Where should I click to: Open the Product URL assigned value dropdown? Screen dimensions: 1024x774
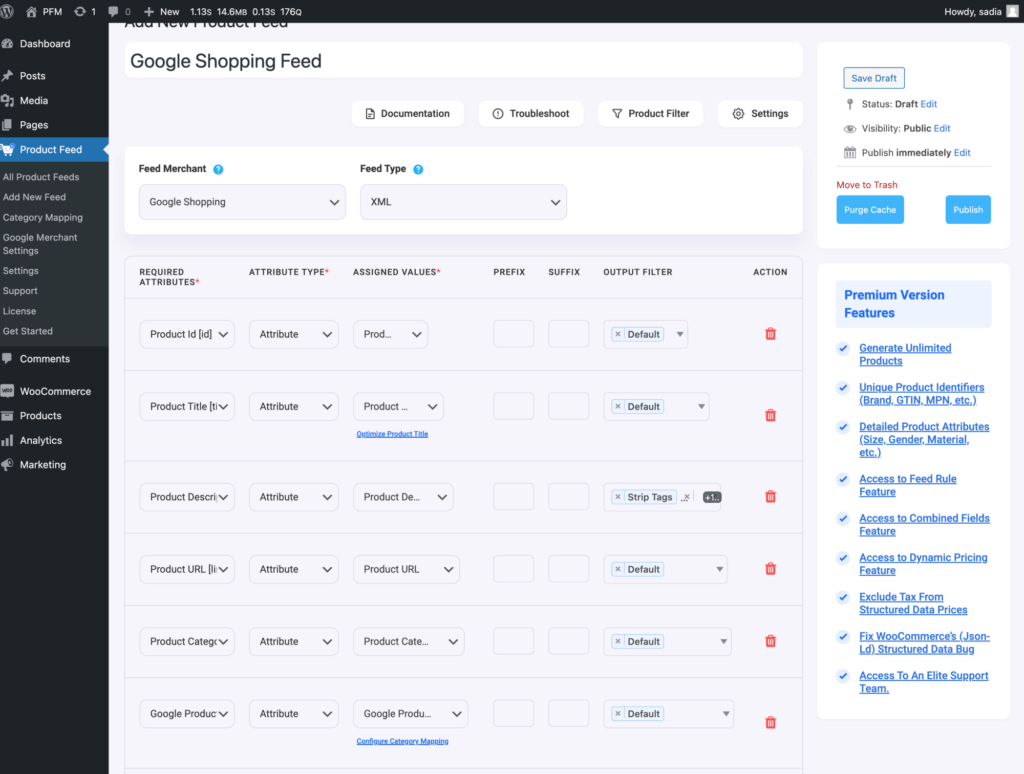coord(407,569)
